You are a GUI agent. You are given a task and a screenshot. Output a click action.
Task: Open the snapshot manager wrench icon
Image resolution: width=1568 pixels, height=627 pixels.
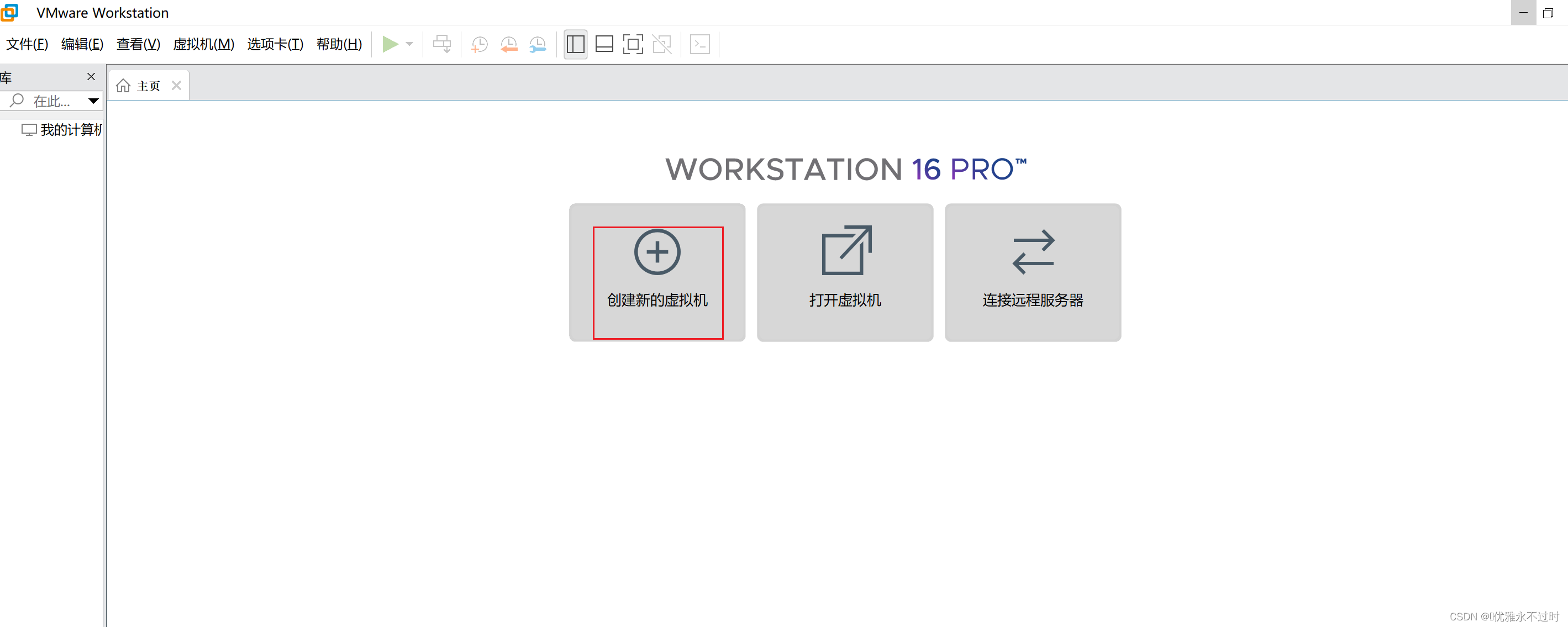tap(538, 44)
